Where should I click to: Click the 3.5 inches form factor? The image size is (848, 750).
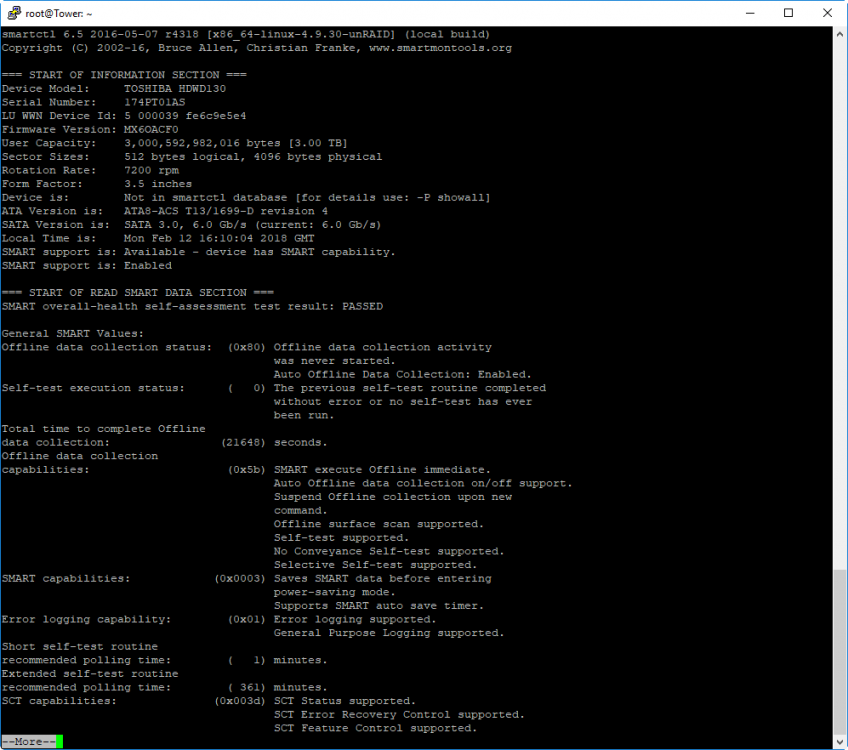point(158,184)
